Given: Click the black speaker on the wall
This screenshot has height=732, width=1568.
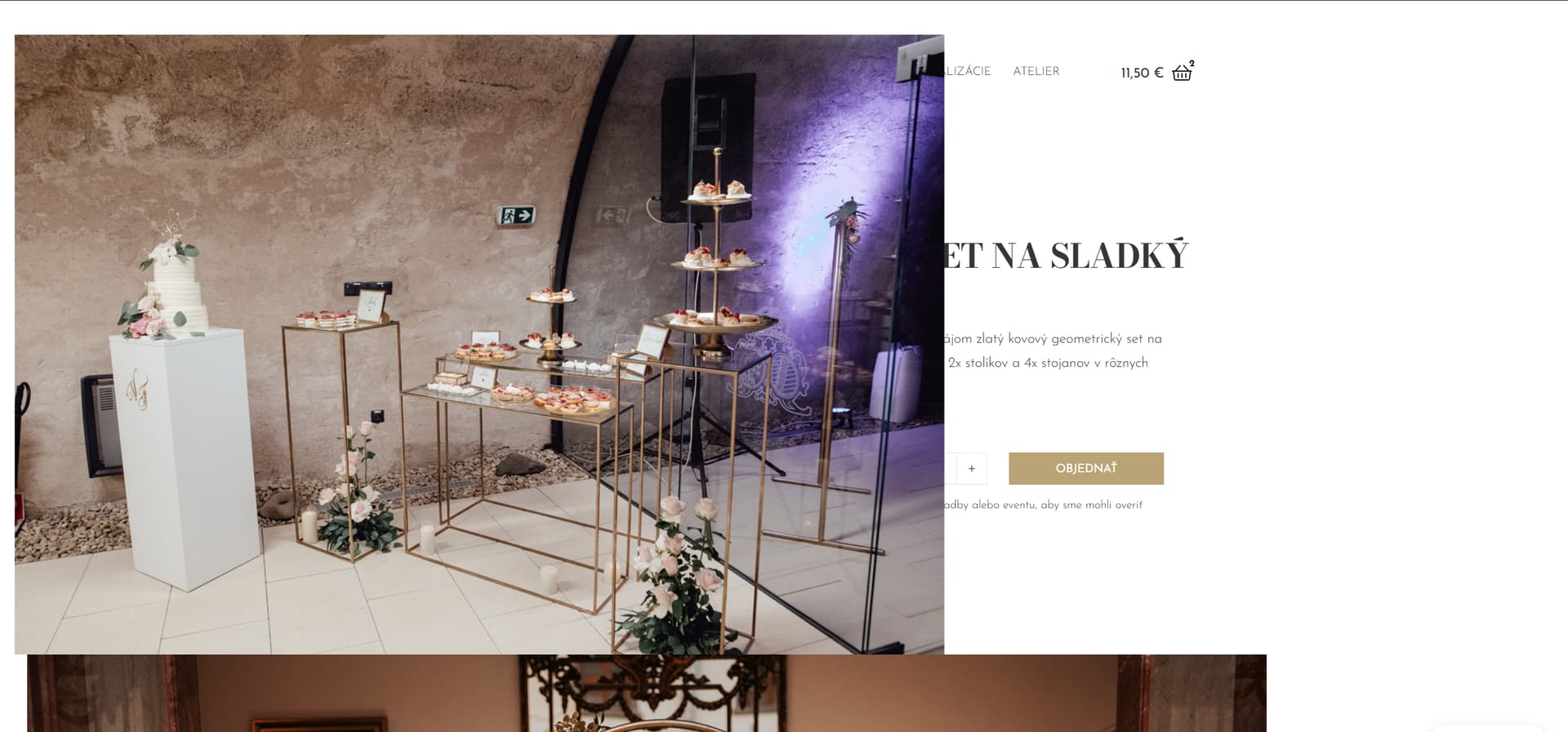Looking at the screenshot, I should [x=707, y=147].
